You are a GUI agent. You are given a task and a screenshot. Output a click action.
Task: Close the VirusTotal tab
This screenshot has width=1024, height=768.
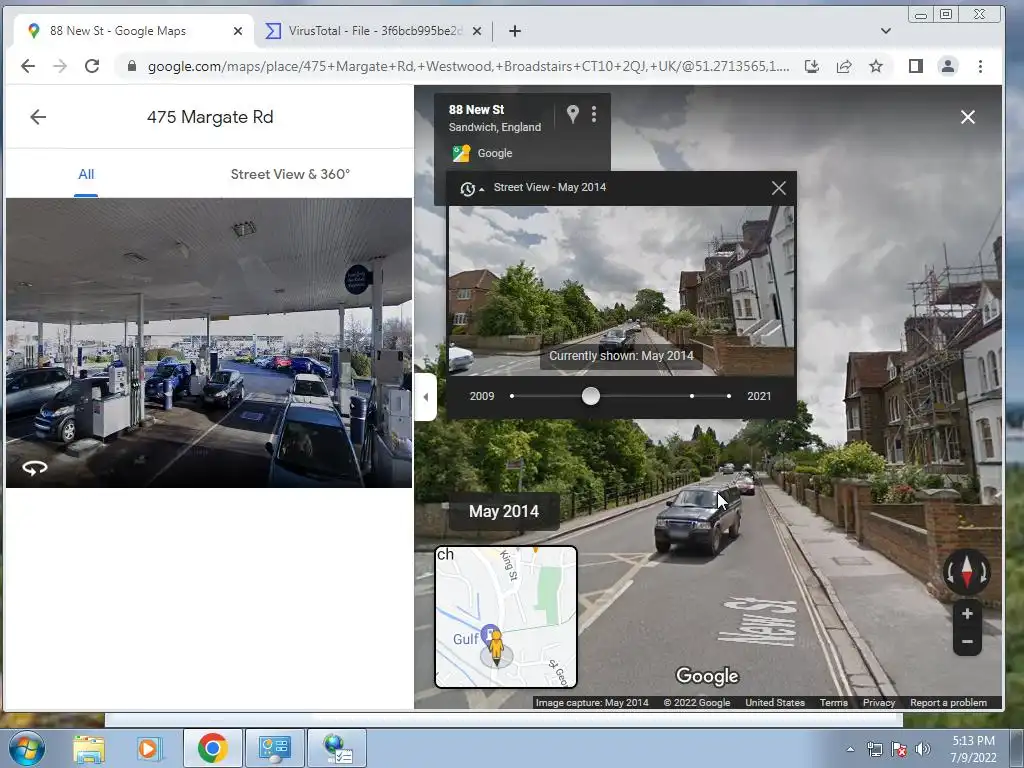point(477,31)
